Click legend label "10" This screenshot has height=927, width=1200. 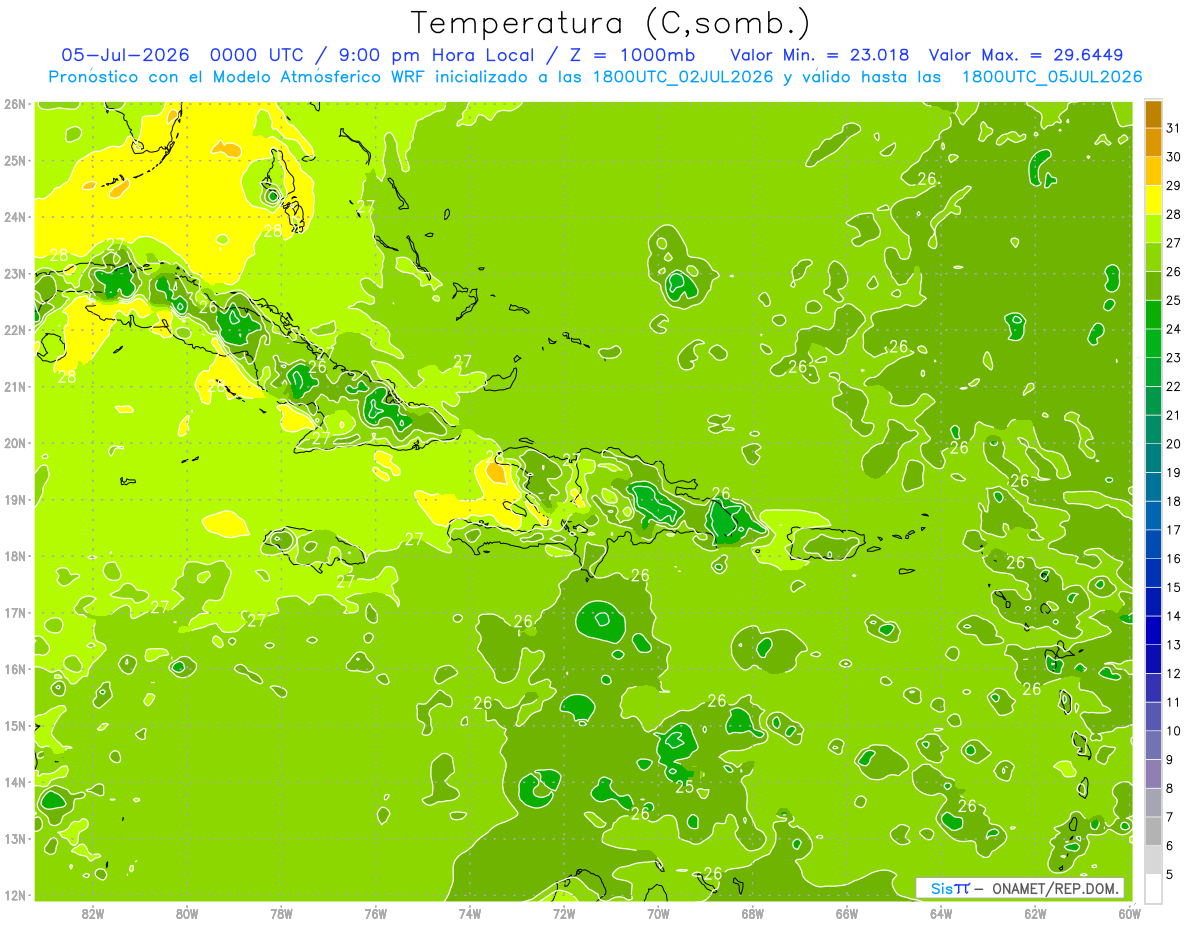tap(1174, 731)
